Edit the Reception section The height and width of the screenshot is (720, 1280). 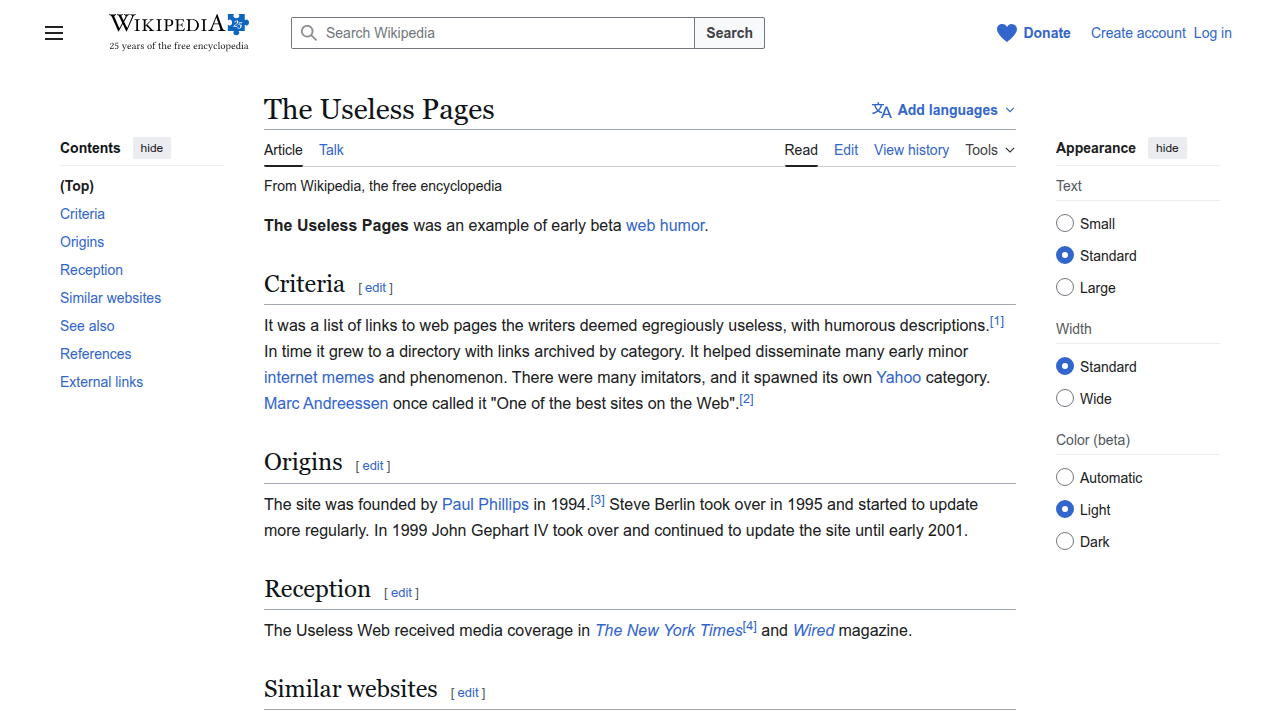click(x=401, y=593)
